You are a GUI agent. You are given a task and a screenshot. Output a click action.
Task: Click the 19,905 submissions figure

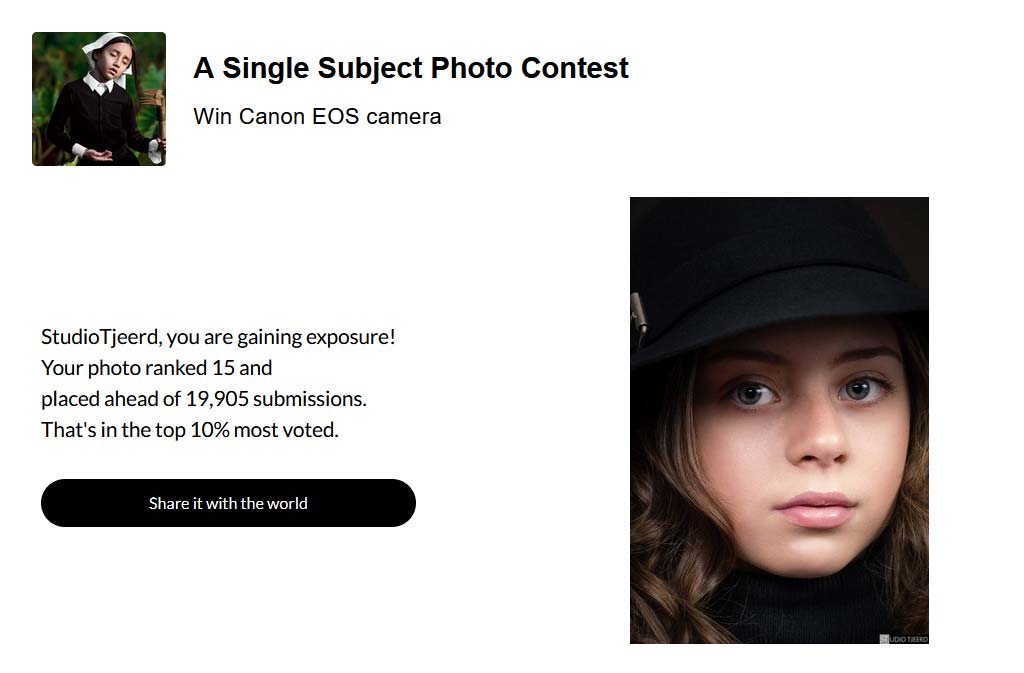[276, 399]
